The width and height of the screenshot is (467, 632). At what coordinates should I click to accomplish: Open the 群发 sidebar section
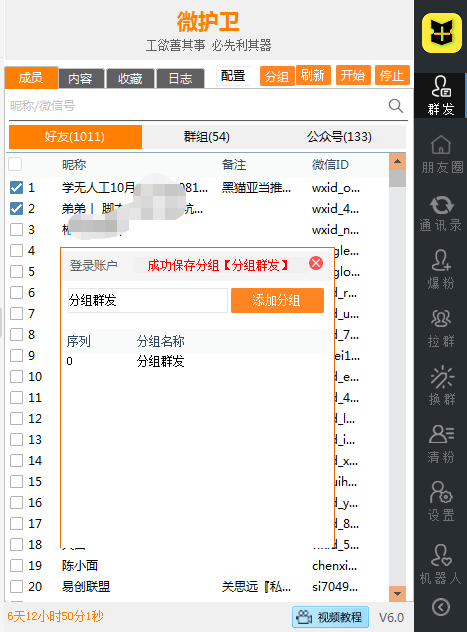tap(441, 96)
